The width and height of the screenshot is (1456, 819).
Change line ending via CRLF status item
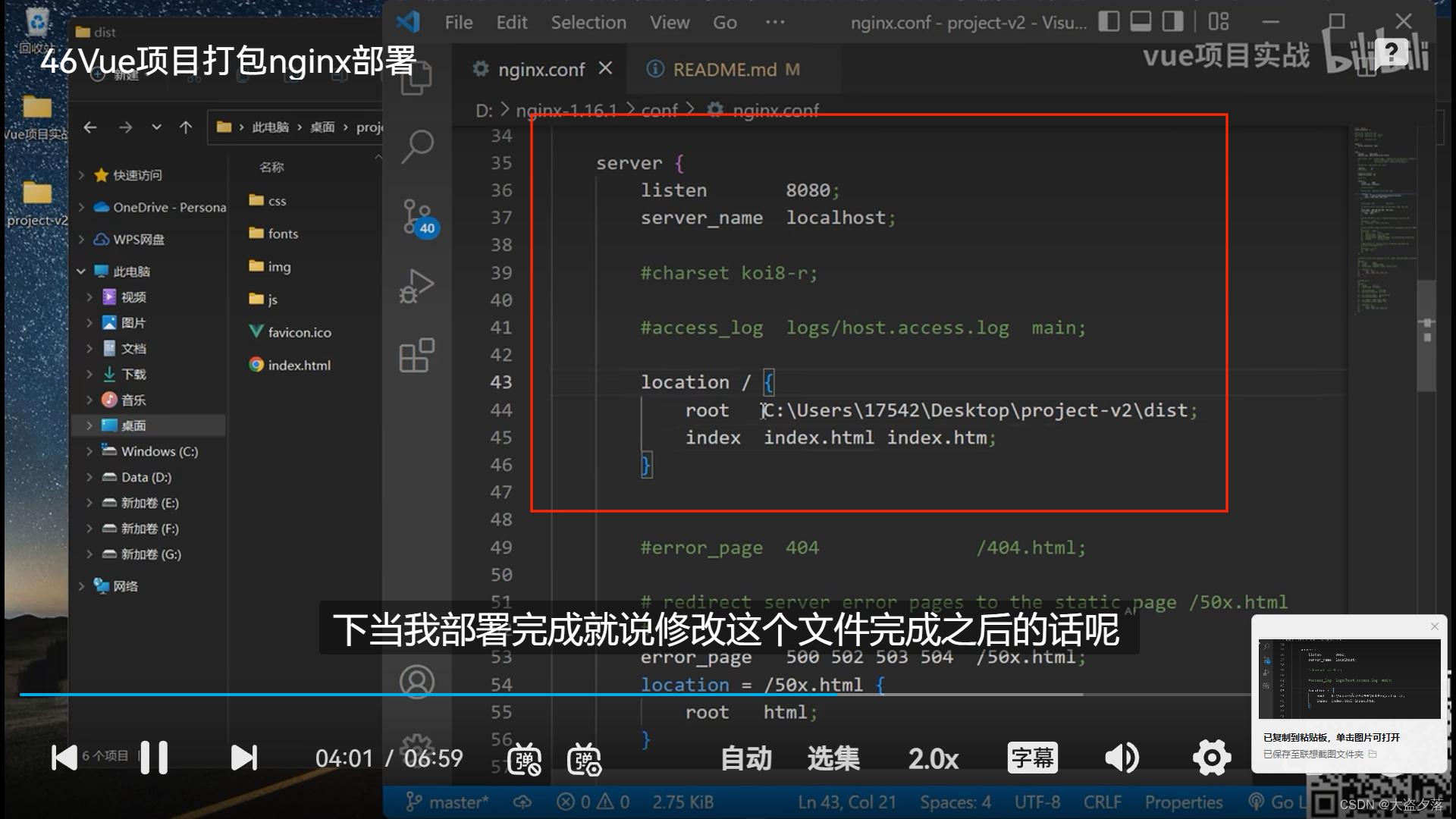(1103, 802)
